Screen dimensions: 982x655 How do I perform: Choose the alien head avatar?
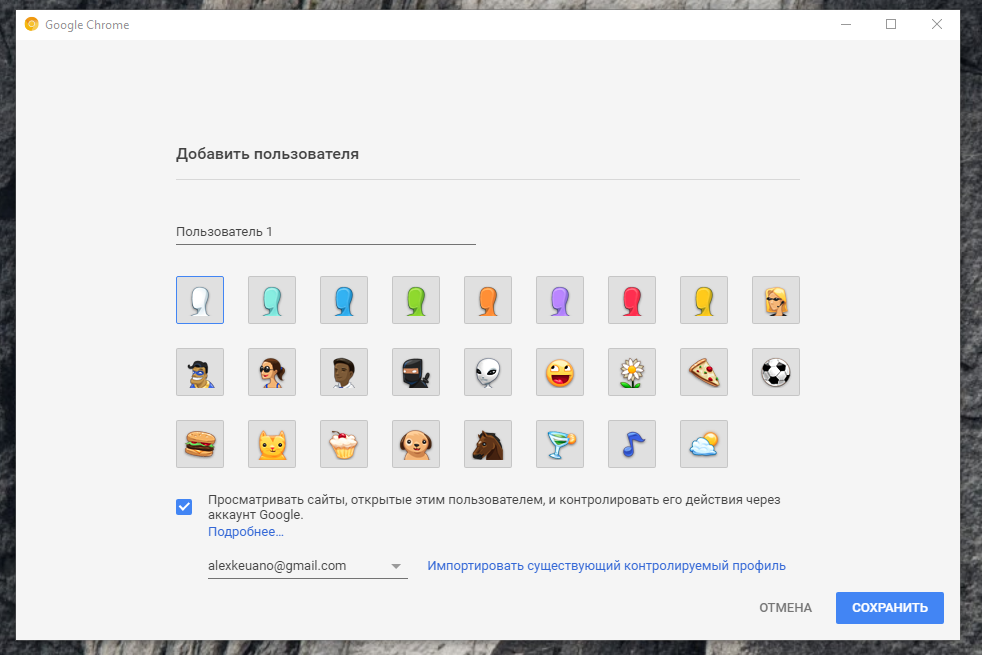(x=488, y=372)
